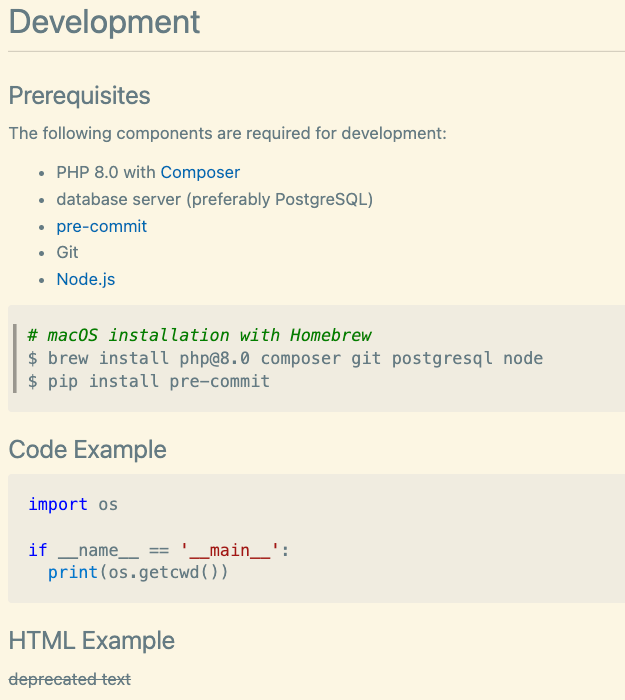Open the Composer link
The width and height of the screenshot is (625, 700).
[200, 172]
